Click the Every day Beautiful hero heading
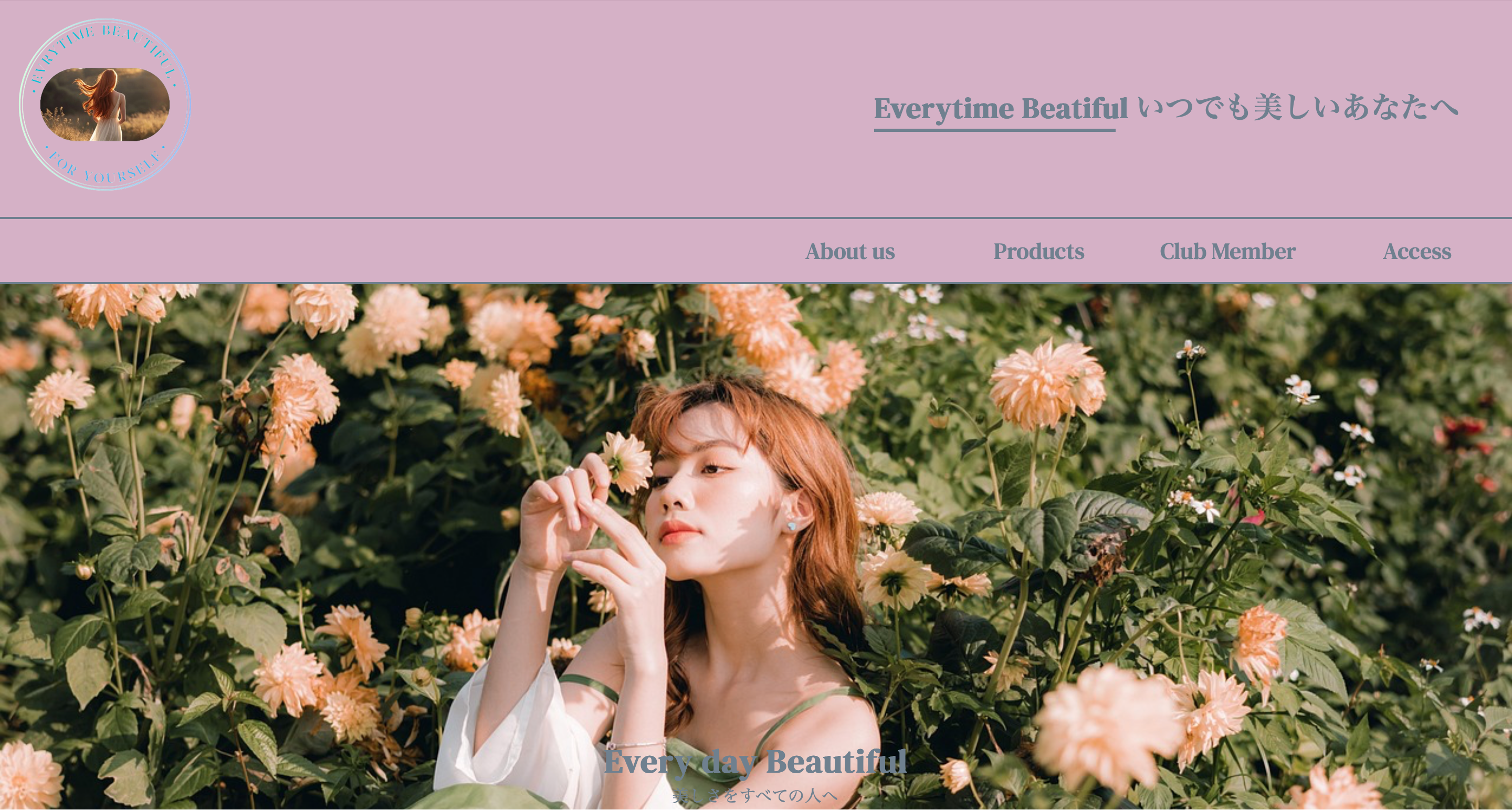The height and width of the screenshot is (810, 1512). pyautogui.click(x=755, y=762)
